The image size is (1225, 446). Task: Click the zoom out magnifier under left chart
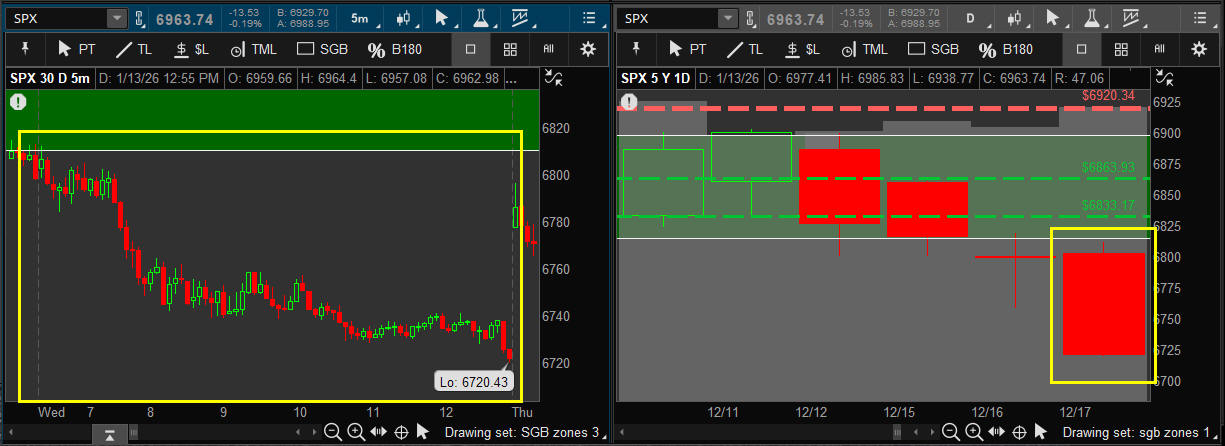(332, 432)
